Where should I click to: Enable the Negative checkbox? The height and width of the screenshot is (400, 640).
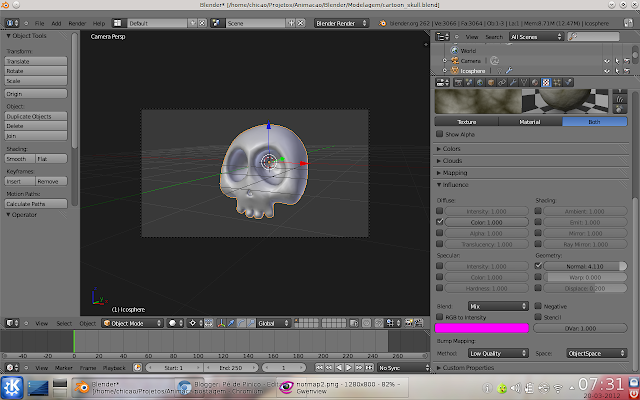[x=538, y=306]
